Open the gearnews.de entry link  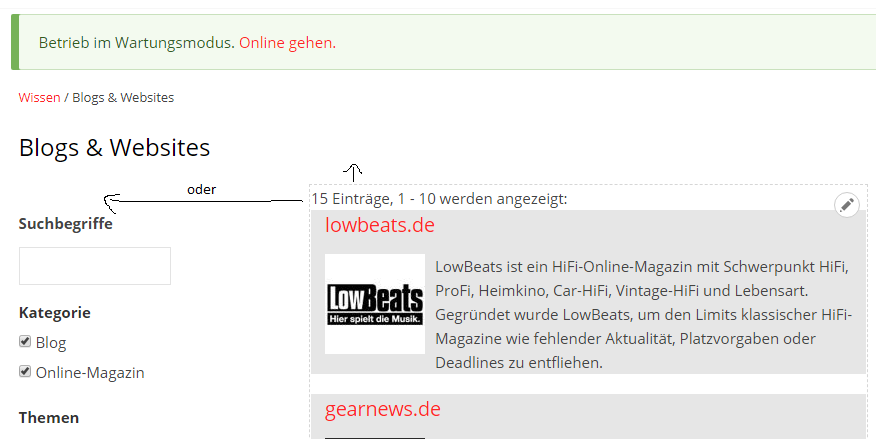[382, 409]
